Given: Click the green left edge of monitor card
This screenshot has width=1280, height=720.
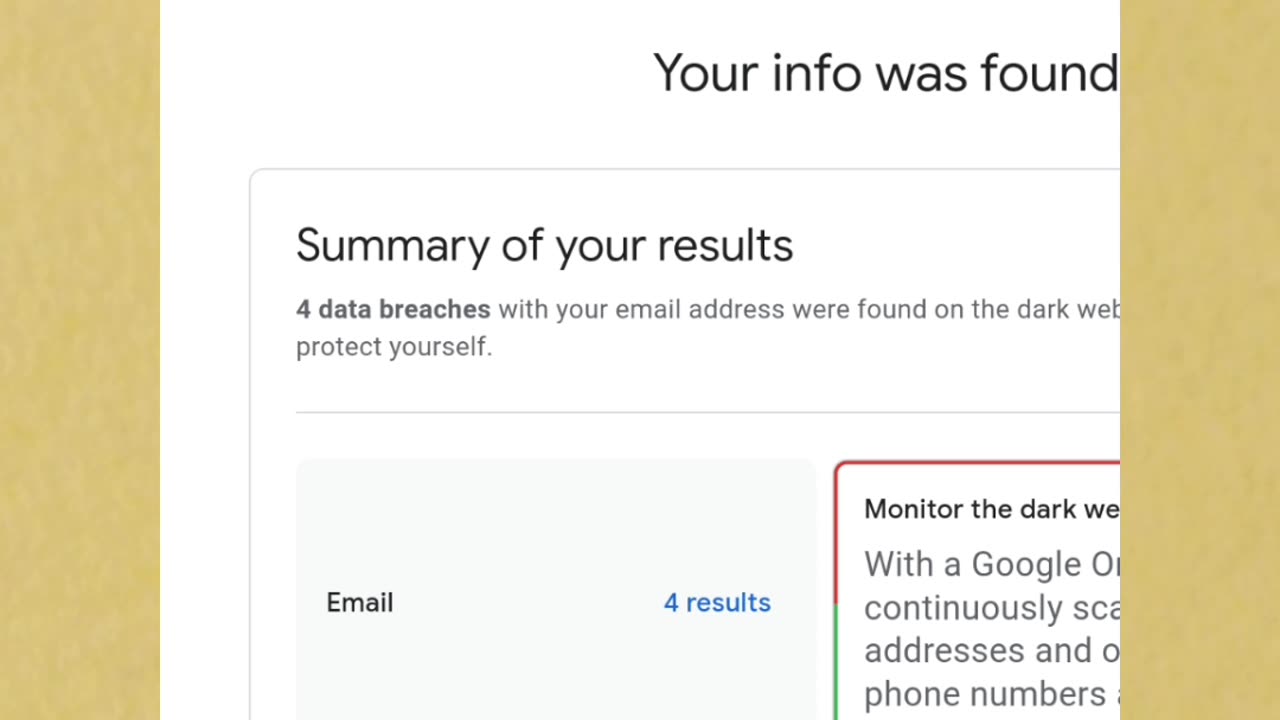Looking at the screenshot, I should click(836, 662).
